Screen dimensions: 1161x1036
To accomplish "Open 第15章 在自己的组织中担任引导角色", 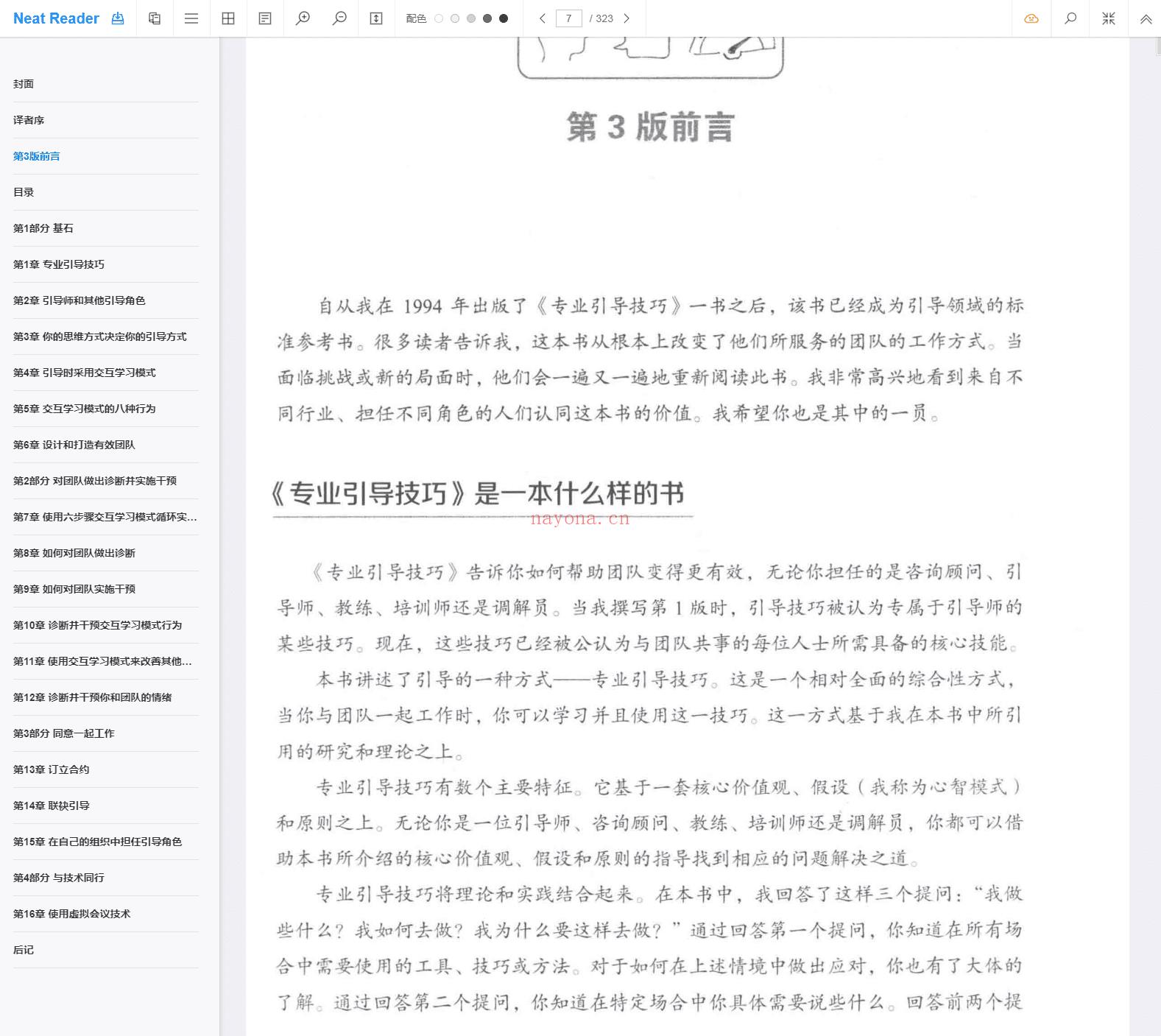I will click(106, 842).
